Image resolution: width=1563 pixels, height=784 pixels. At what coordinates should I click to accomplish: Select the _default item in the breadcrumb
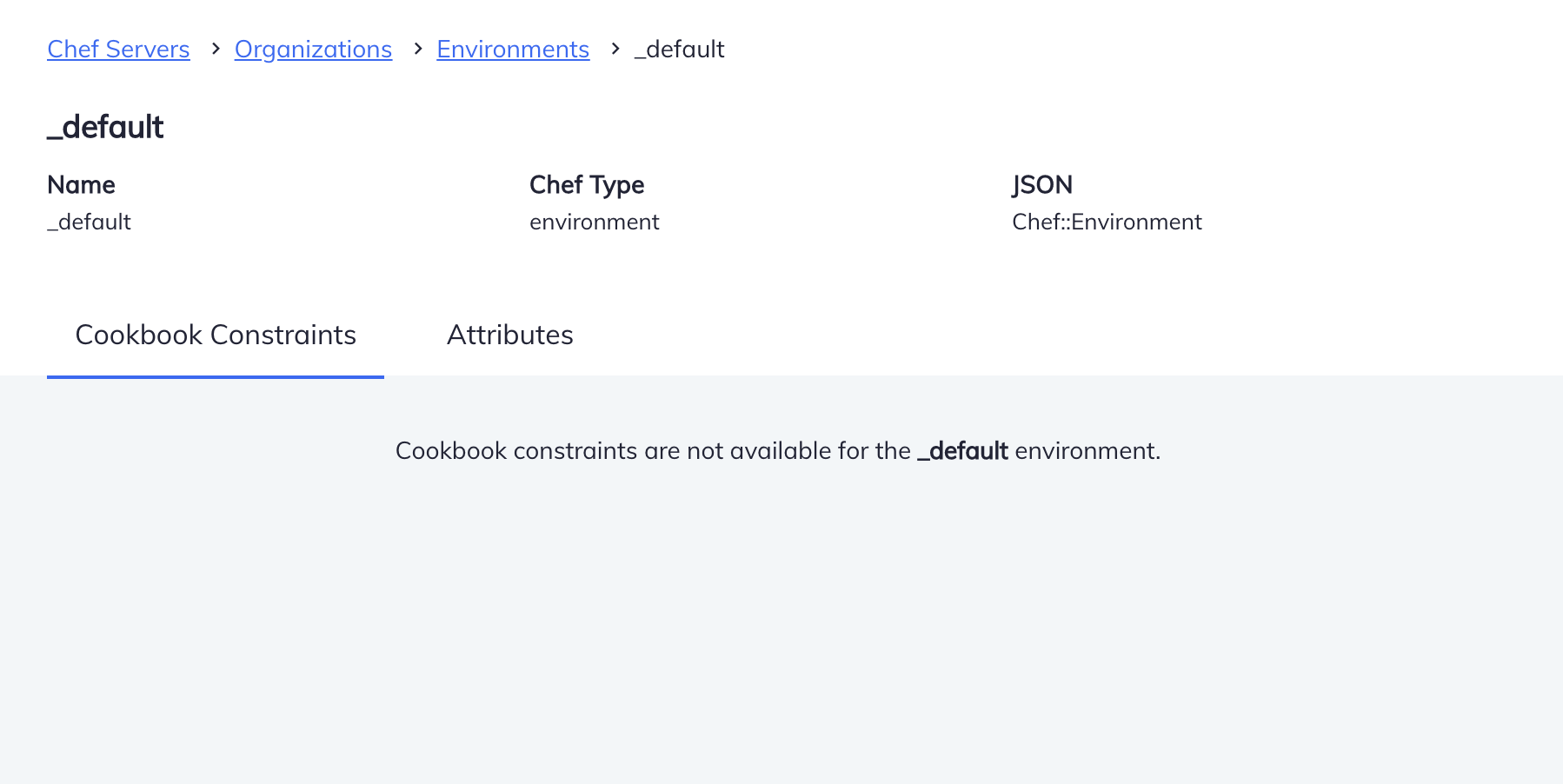[679, 50]
